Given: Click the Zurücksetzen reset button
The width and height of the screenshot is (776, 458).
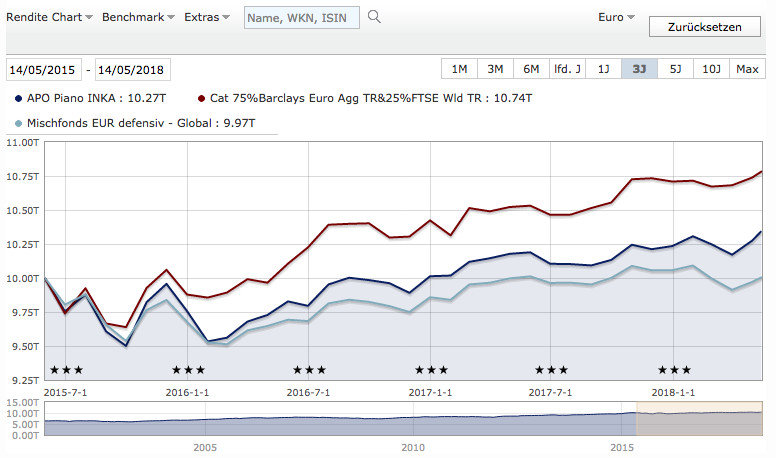Looking at the screenshot, I should tap(705, 27).
